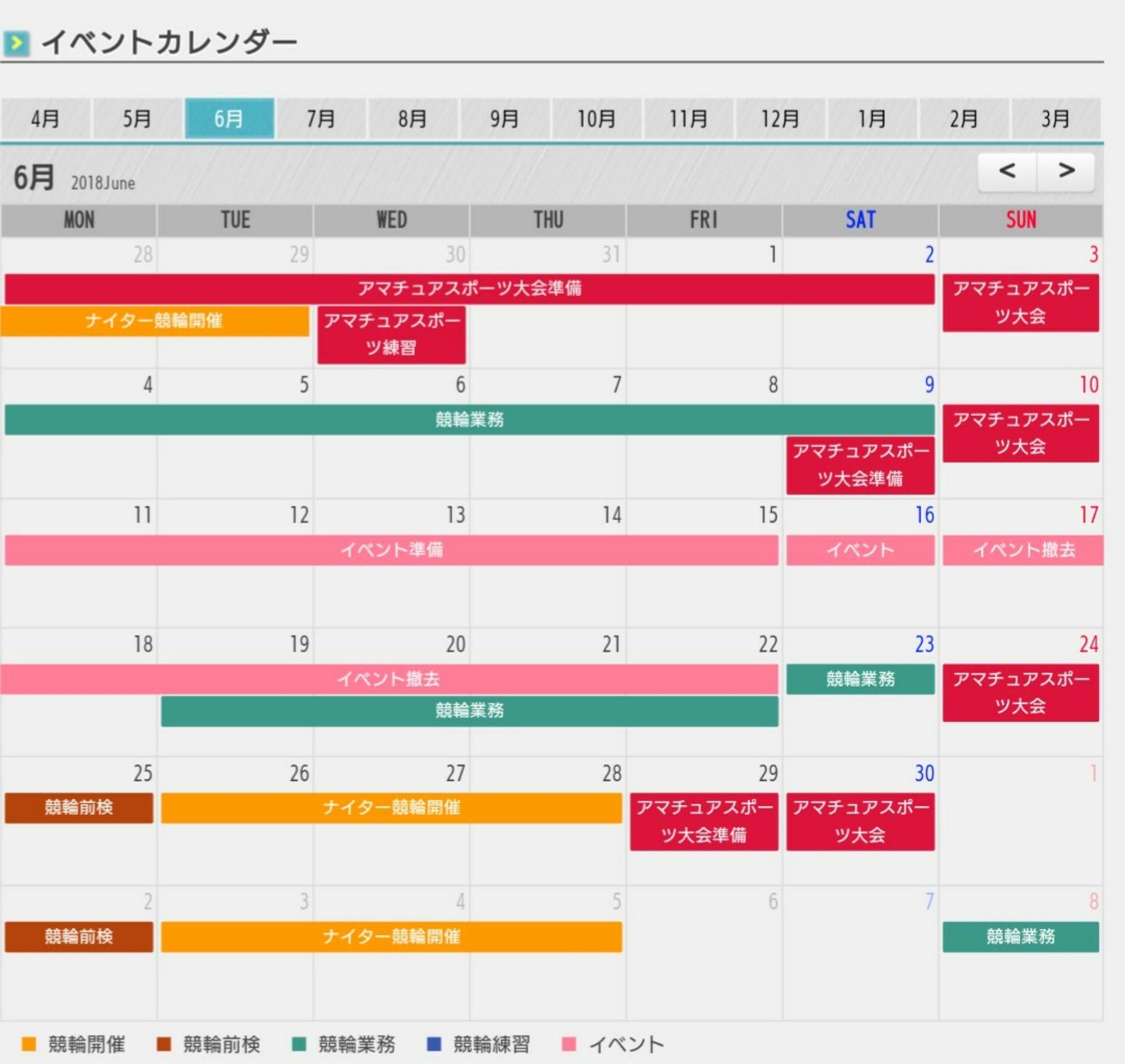Go to previous month with < arrow
Image resolution: width=1125 pixels, height=1064 pixels.
coord(1007,172)
